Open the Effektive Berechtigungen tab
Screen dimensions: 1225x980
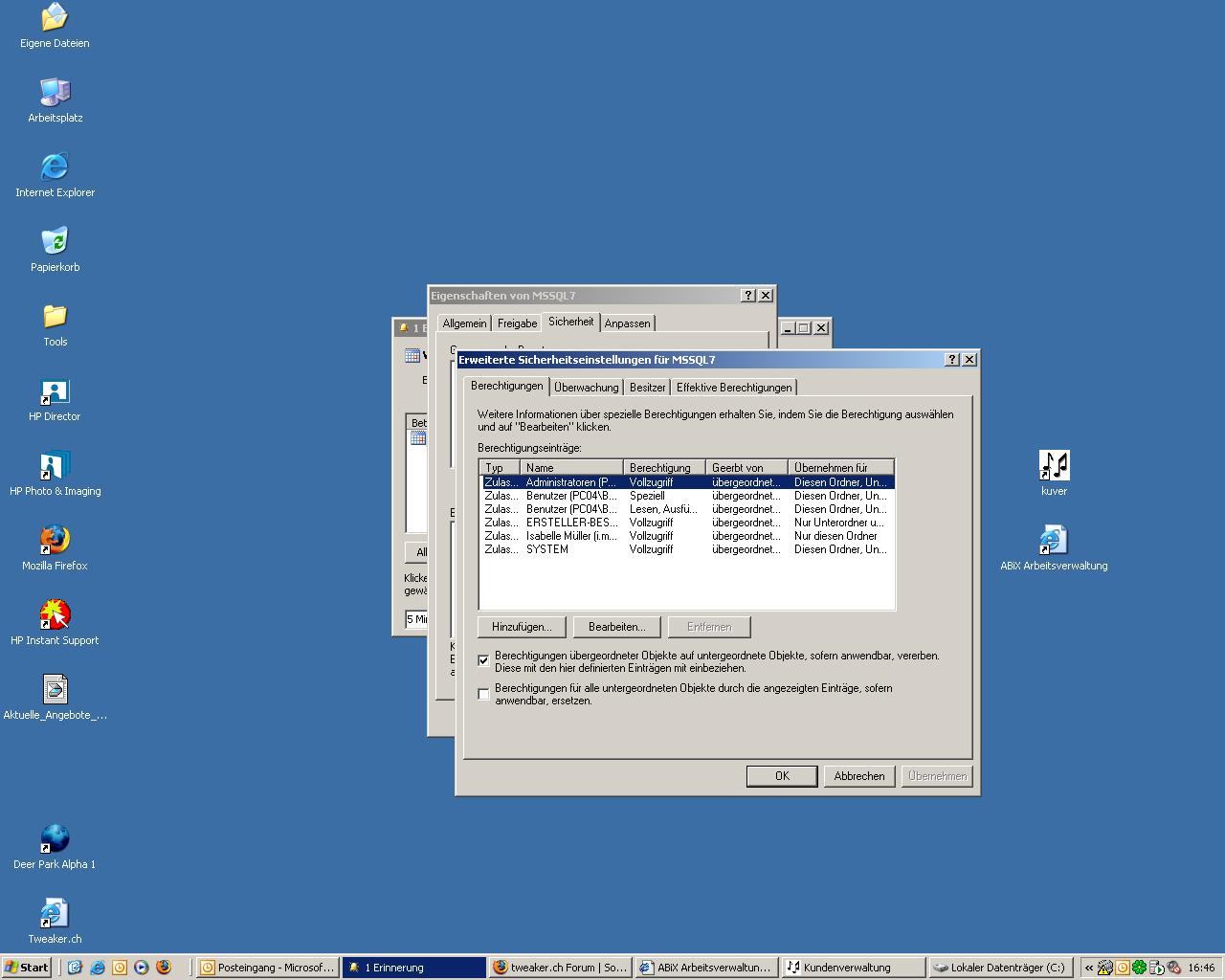pyautogui.click(x=734, y=388)
